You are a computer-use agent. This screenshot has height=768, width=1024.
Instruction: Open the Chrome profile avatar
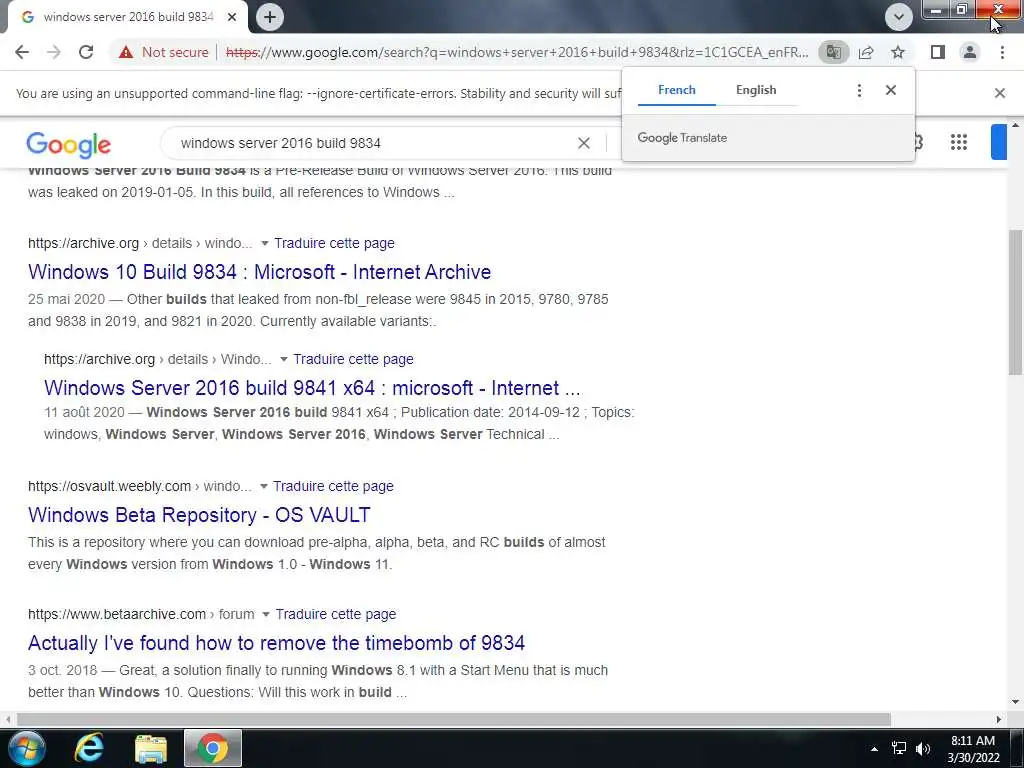970,52
